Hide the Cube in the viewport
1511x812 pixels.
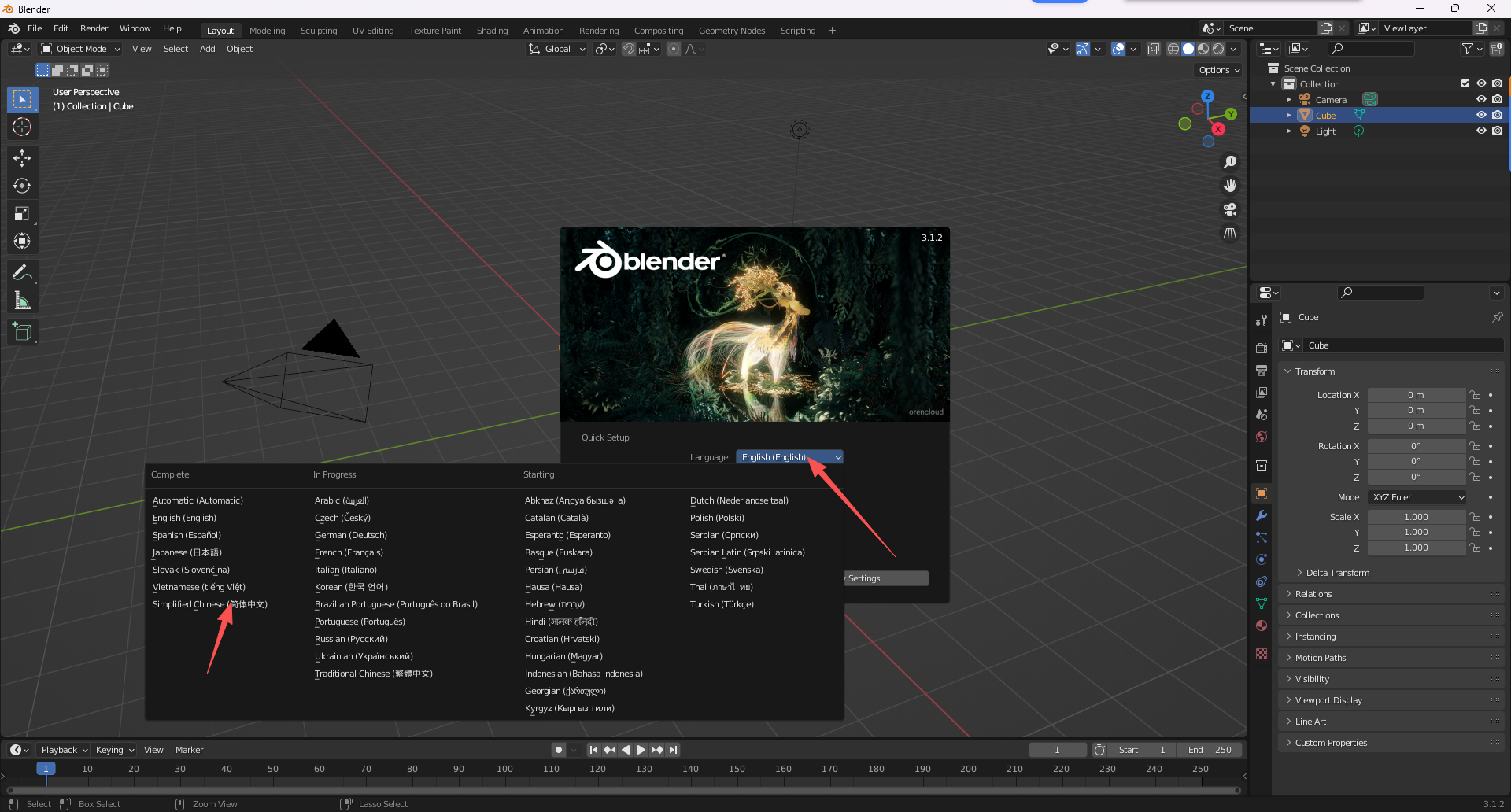(1482, 115)
